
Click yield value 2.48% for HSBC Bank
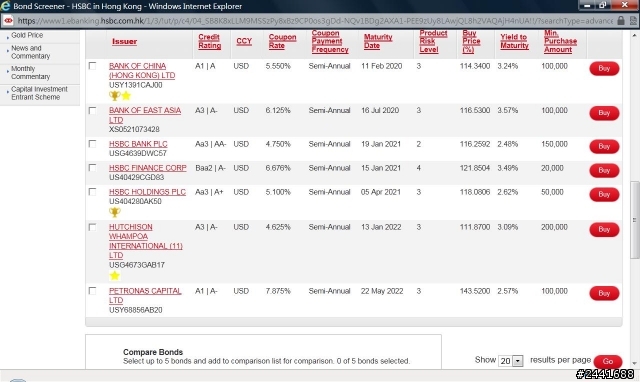[x=507, y=144]
